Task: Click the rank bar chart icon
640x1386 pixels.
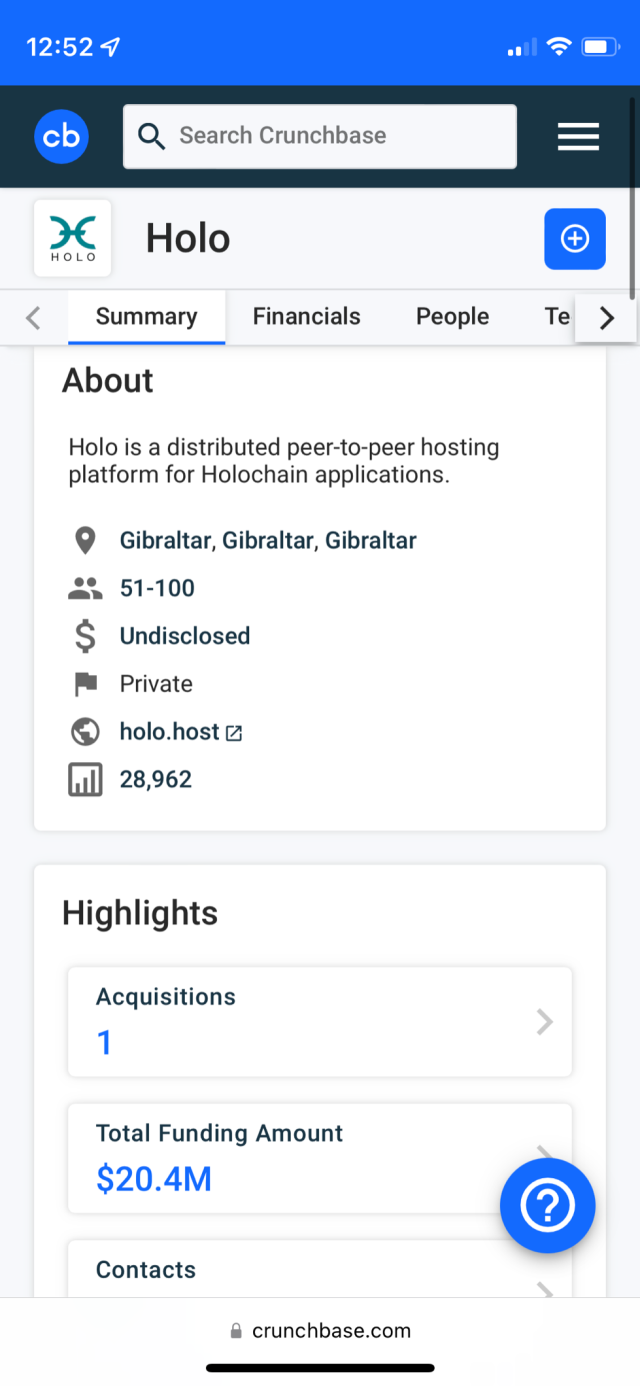Action: (85, 780)
